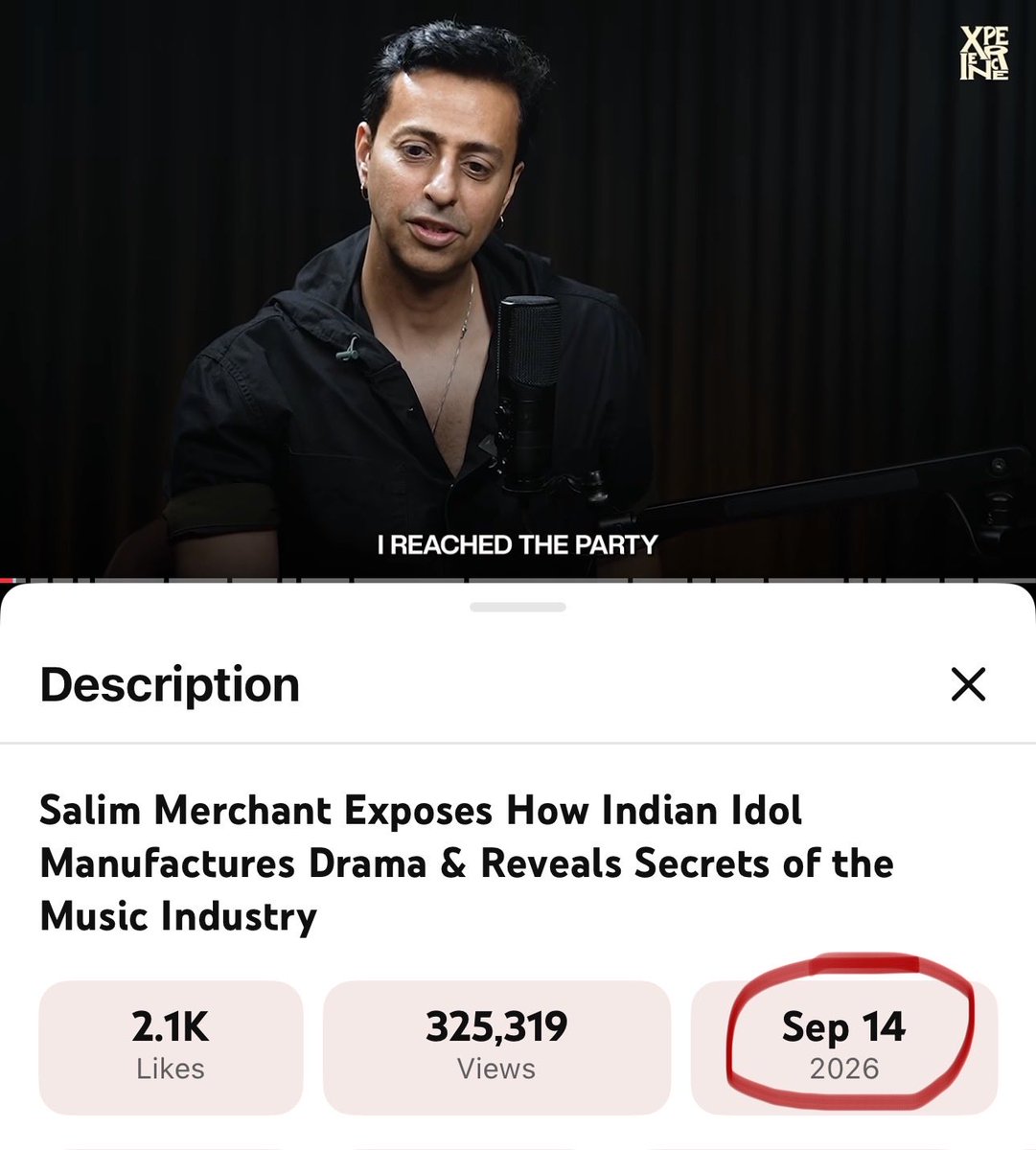Click the Views label
1036x1150 pixels.
(496, 1069)
